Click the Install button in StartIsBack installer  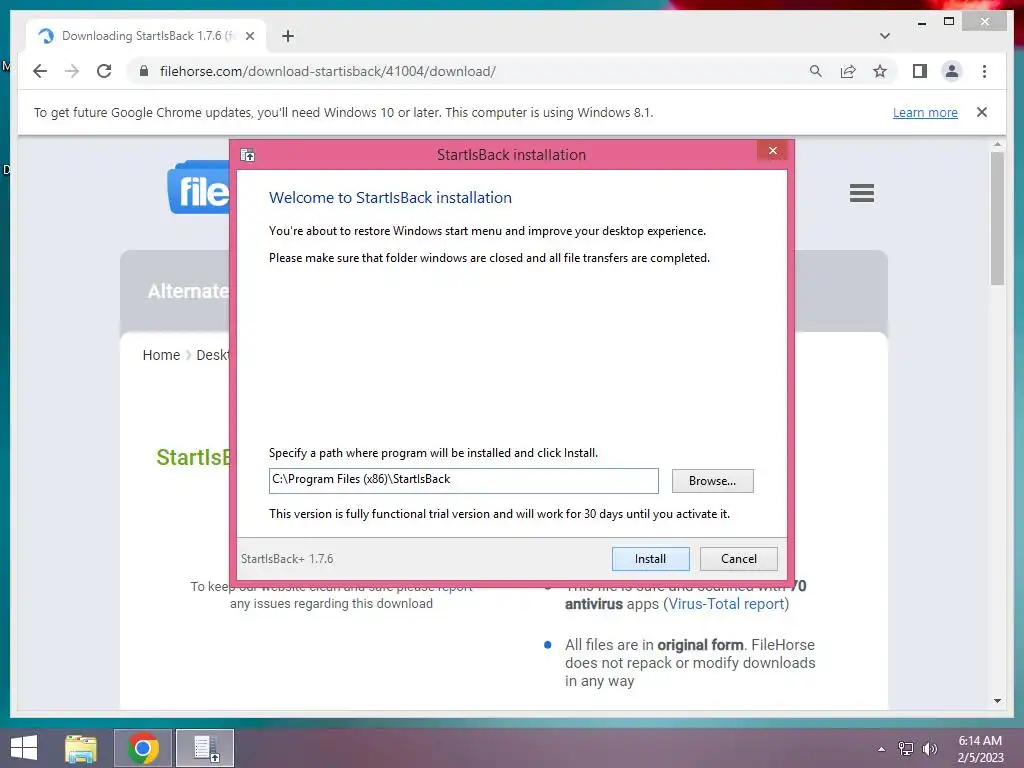point(650,558)
